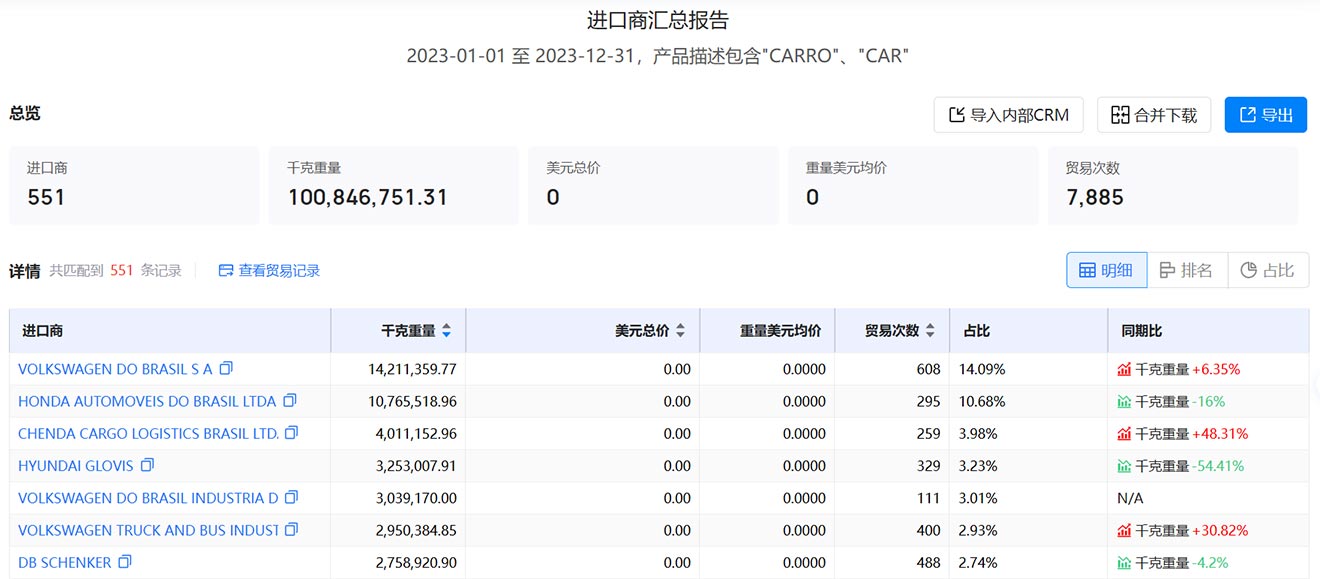Switch to the 占比 share view
1320x579 pixels.
[x=1268, y=270]
